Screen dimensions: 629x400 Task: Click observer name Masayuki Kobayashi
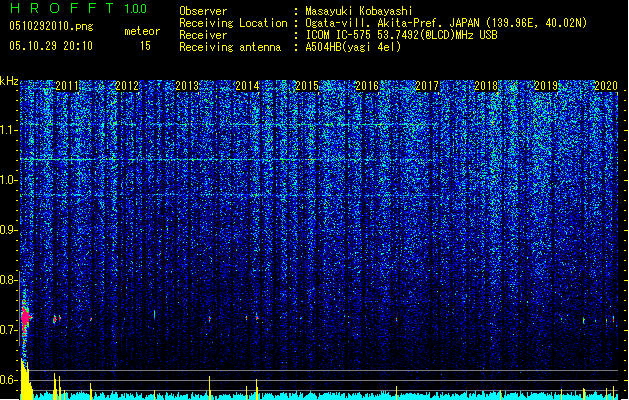359,11
